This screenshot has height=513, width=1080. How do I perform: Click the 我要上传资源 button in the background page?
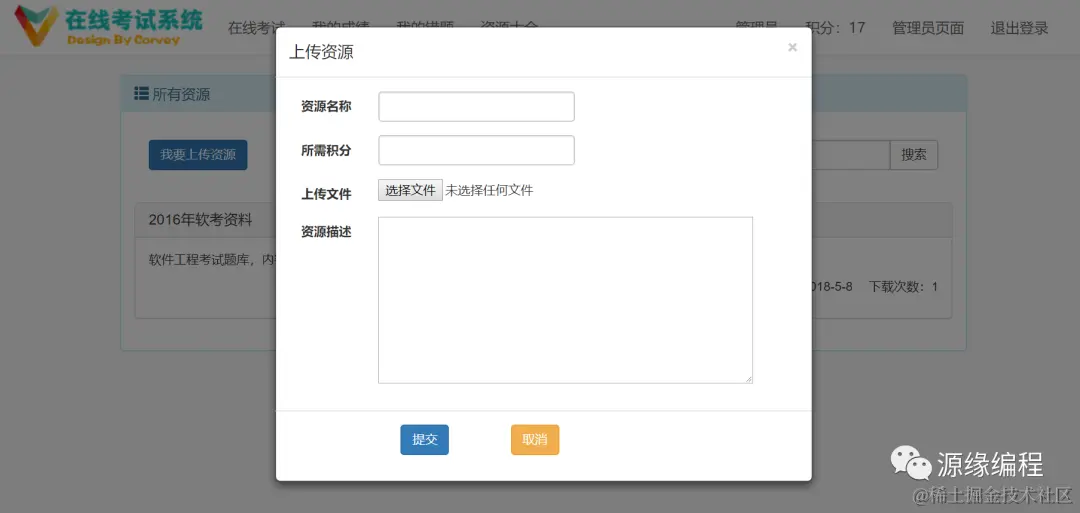[x=198, y=155]
